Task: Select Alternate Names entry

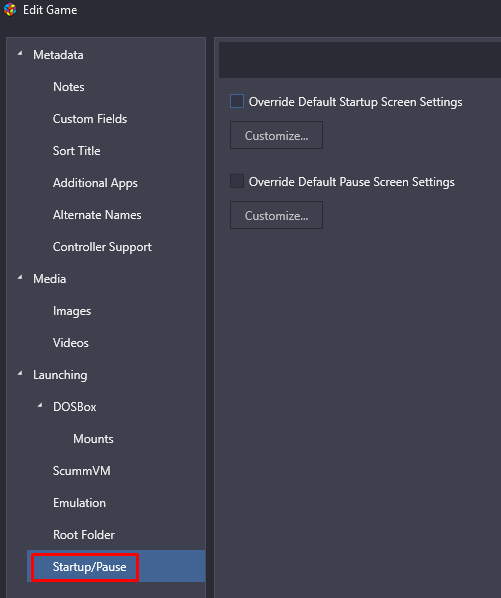Action: coord(97,215)
